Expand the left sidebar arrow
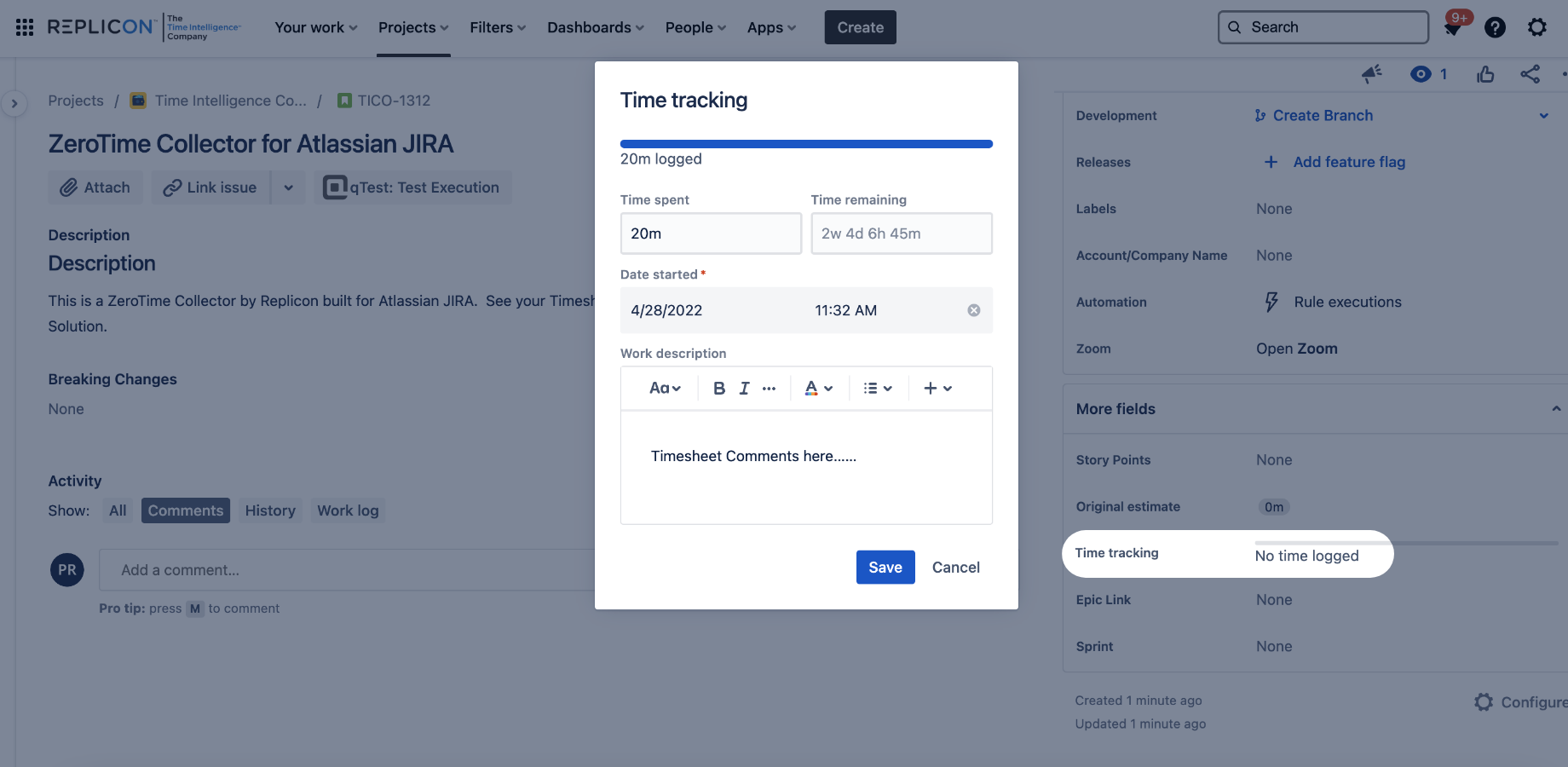Screen dimensions: 1568x767 14,104
